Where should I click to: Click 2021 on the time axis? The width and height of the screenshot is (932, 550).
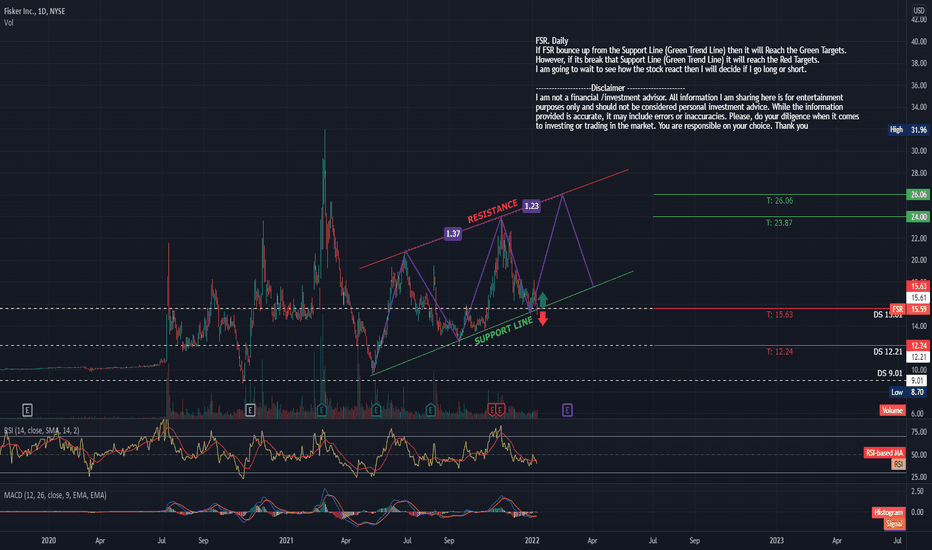286,540
